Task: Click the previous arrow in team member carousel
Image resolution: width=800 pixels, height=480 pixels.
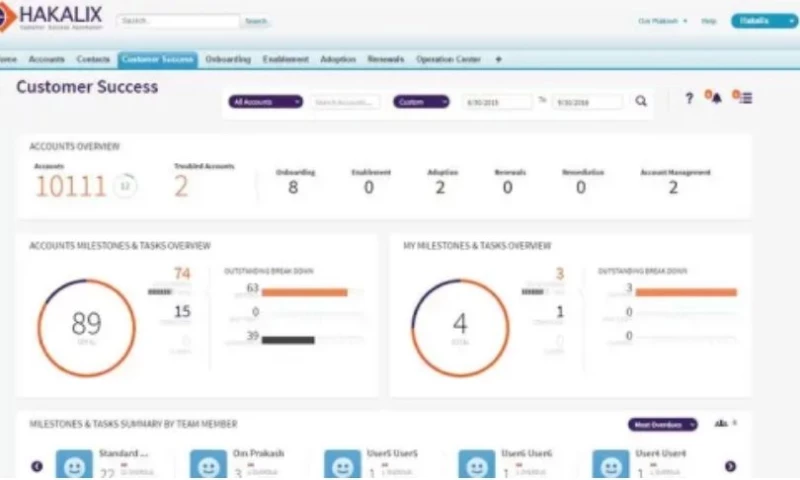Action: tap(37, 465)
